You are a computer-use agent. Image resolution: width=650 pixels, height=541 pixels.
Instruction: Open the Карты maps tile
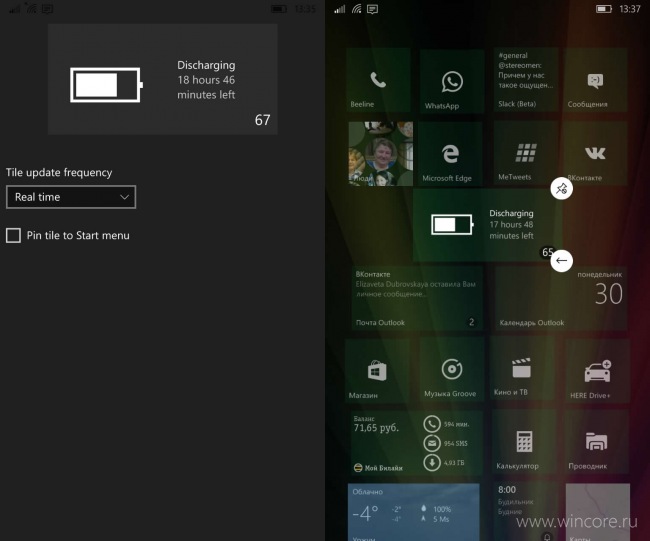tap(597, 512)
